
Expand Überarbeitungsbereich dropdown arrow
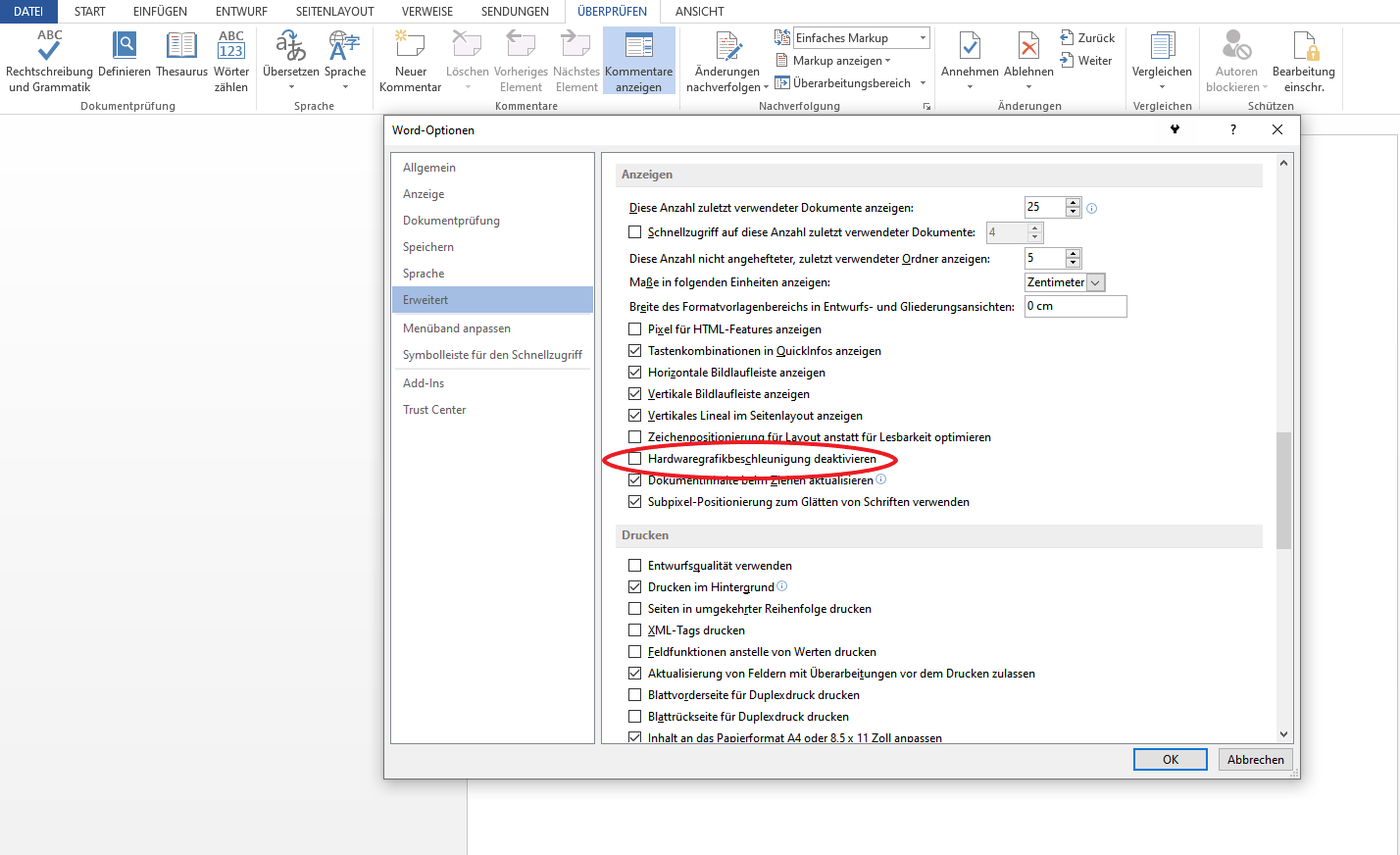923,83
